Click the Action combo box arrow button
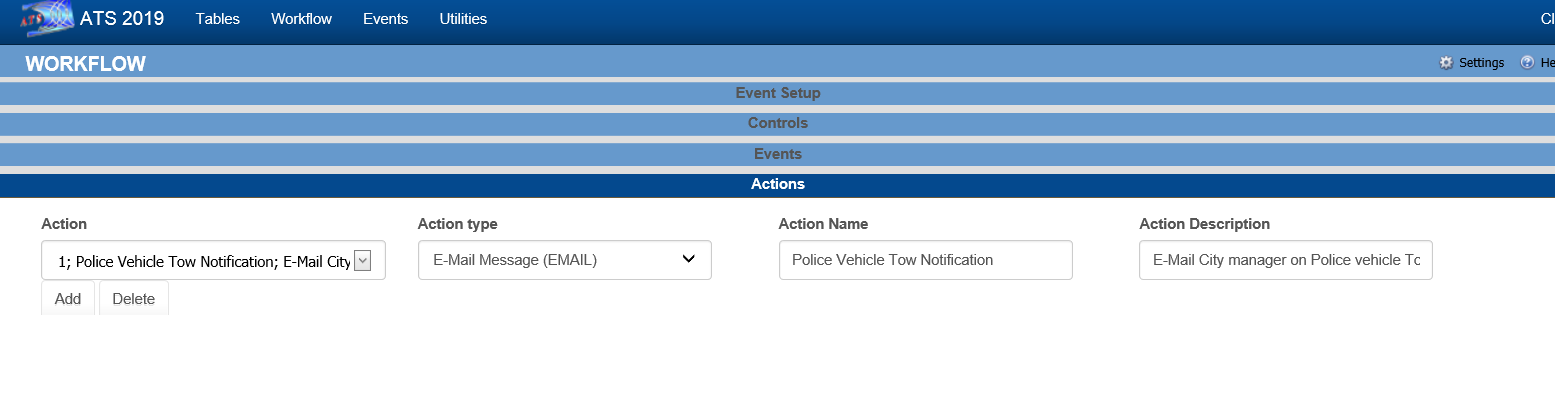 coord(363,260)
